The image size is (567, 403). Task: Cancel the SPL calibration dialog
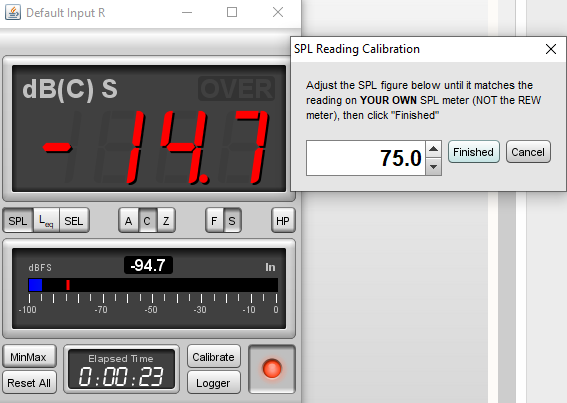(x=528, y=152)
